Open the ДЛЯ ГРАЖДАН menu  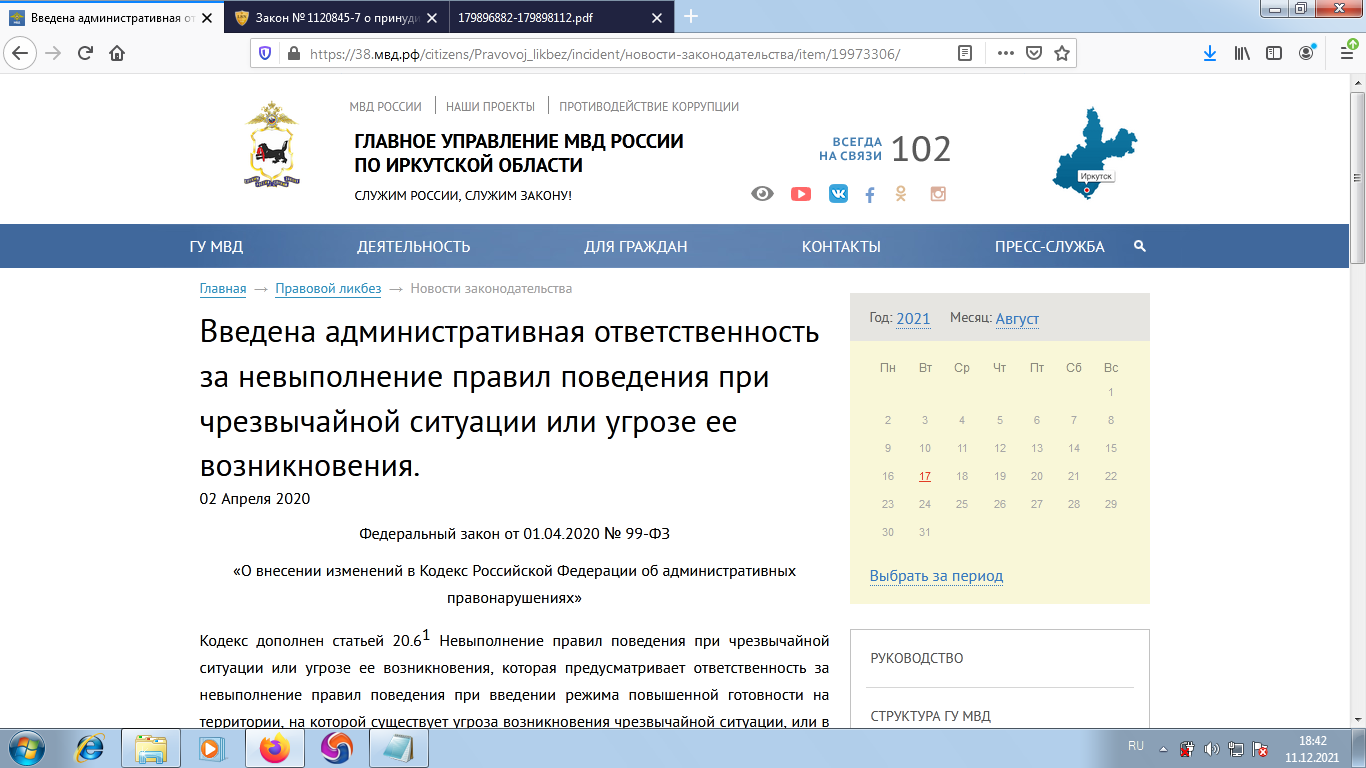coord(636,247)
